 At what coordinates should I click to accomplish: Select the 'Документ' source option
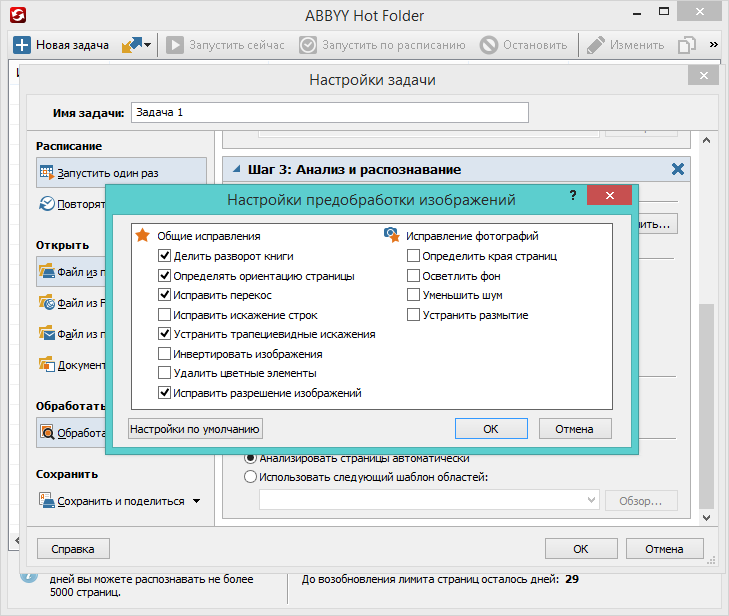pos(72,365)
